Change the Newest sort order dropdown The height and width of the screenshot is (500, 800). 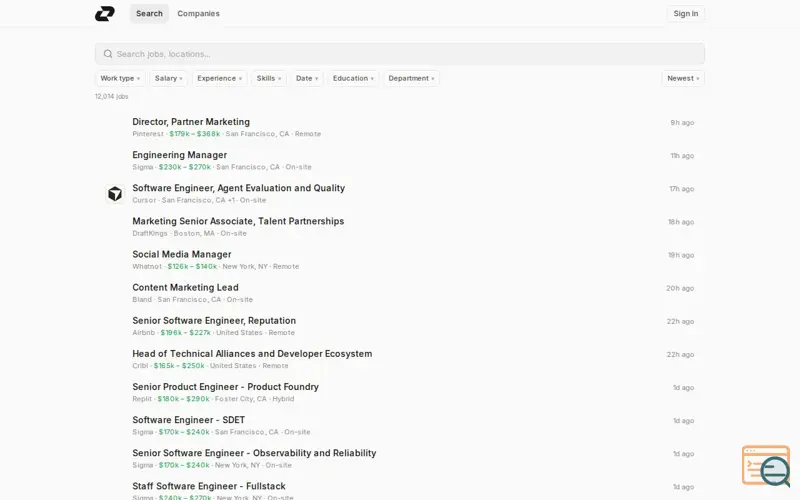point(683,78)
